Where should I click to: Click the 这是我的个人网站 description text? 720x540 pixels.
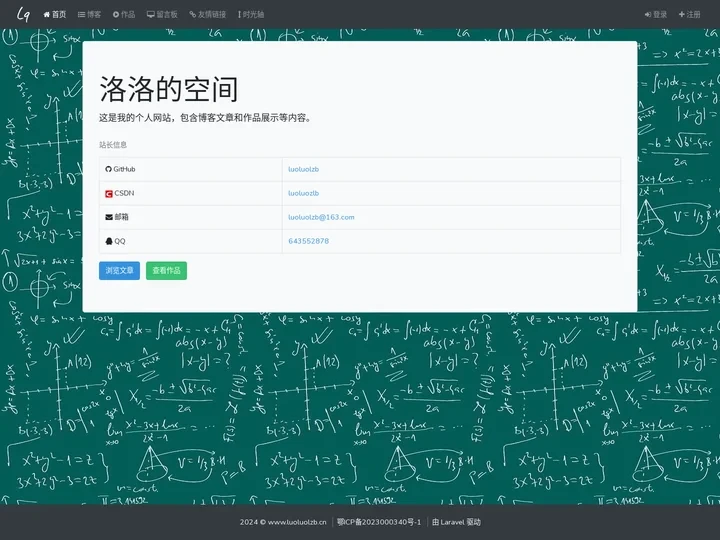point(206,118)
